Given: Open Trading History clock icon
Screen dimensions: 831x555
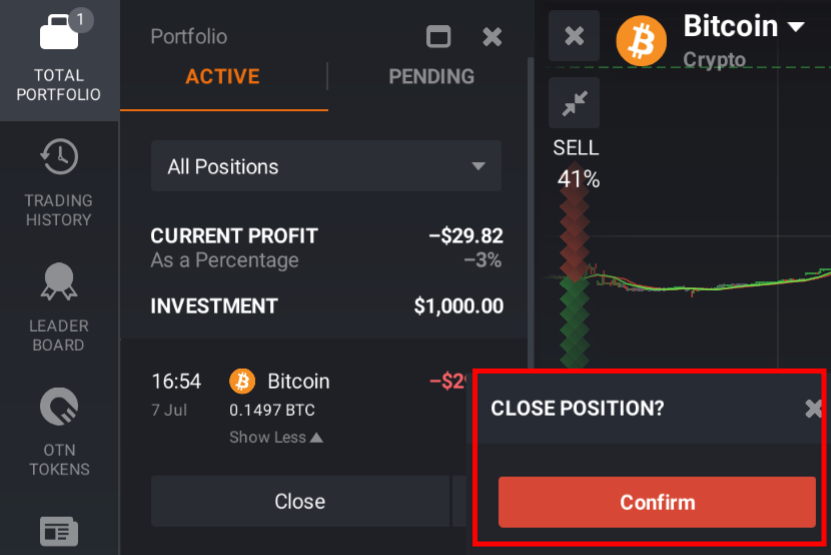Looking at the screenshot, I should tap(59, 157).
